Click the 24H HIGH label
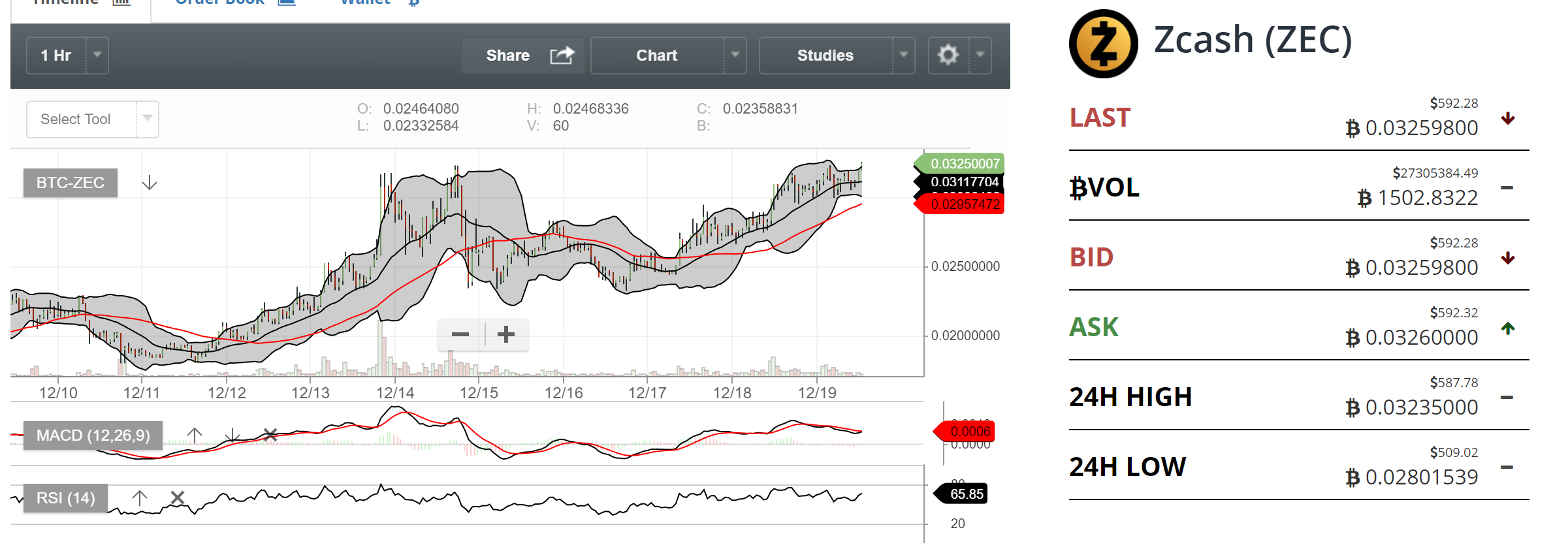 click(1130, 397)
